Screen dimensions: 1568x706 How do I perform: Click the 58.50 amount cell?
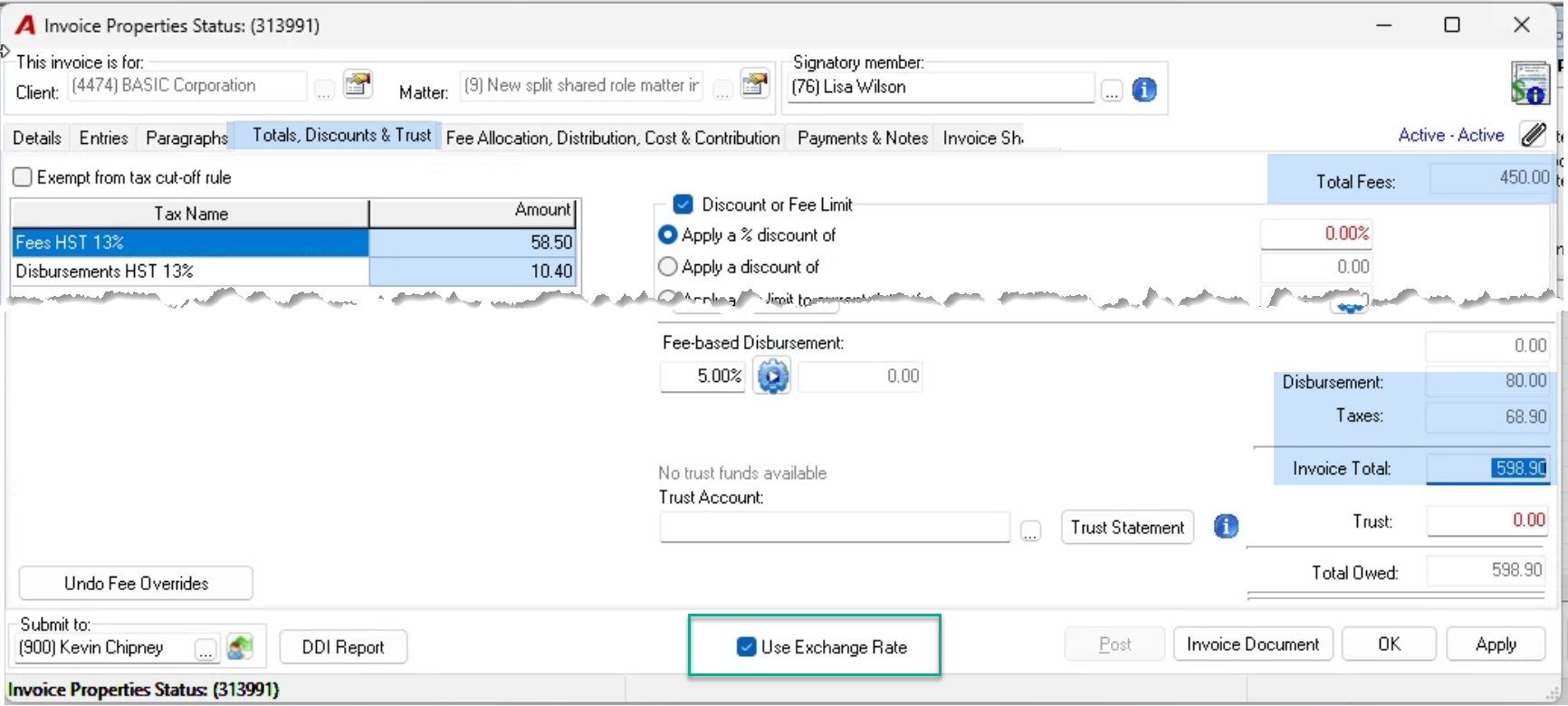click(473, 243)
